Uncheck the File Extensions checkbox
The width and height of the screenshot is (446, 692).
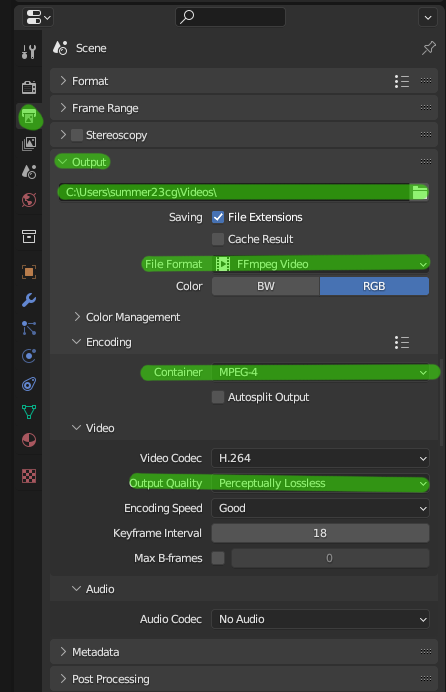tap(218, 217)
